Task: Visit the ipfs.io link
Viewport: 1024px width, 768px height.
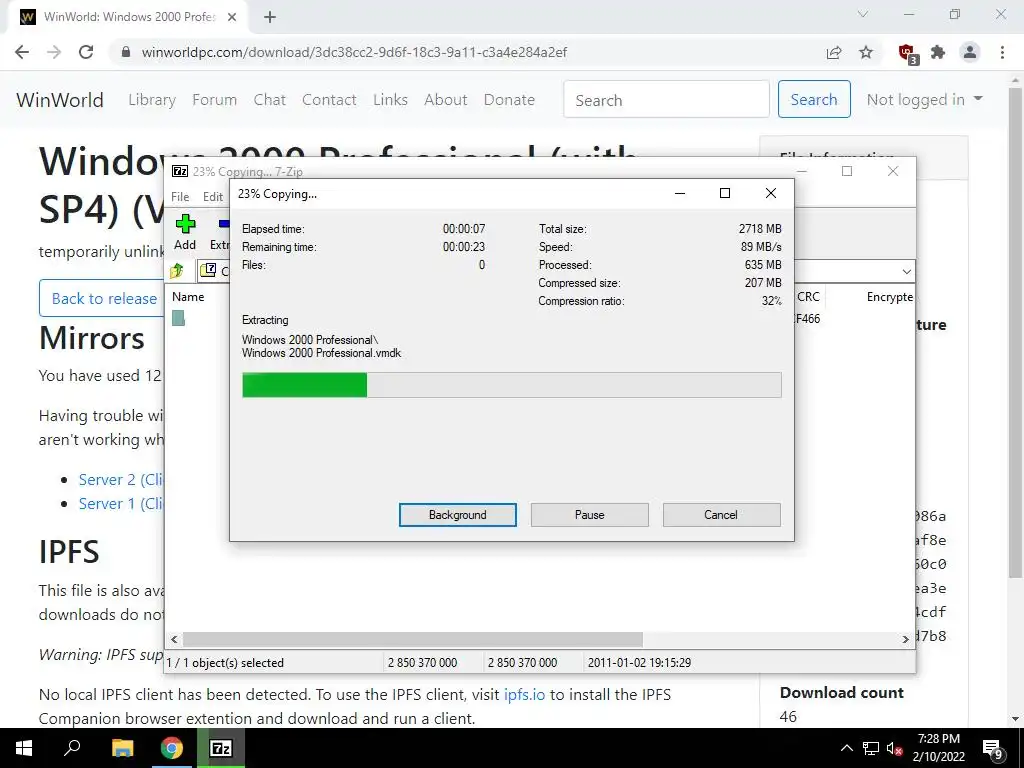Action: (524, 694)
